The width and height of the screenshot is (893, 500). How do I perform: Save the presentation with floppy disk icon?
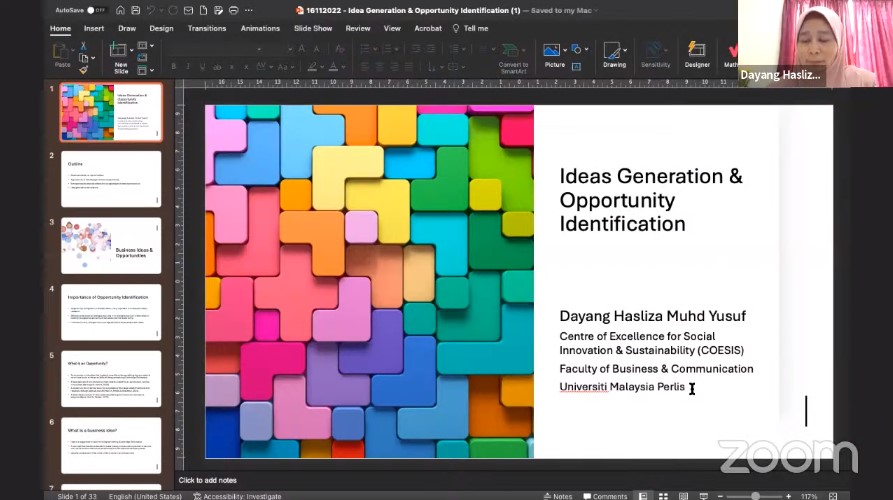click(x=136, y=10)
